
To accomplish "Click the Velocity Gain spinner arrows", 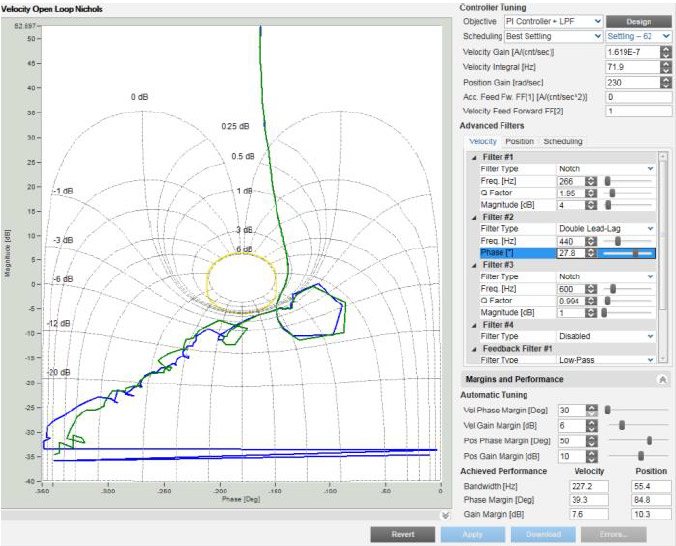I will click(665, 51).
